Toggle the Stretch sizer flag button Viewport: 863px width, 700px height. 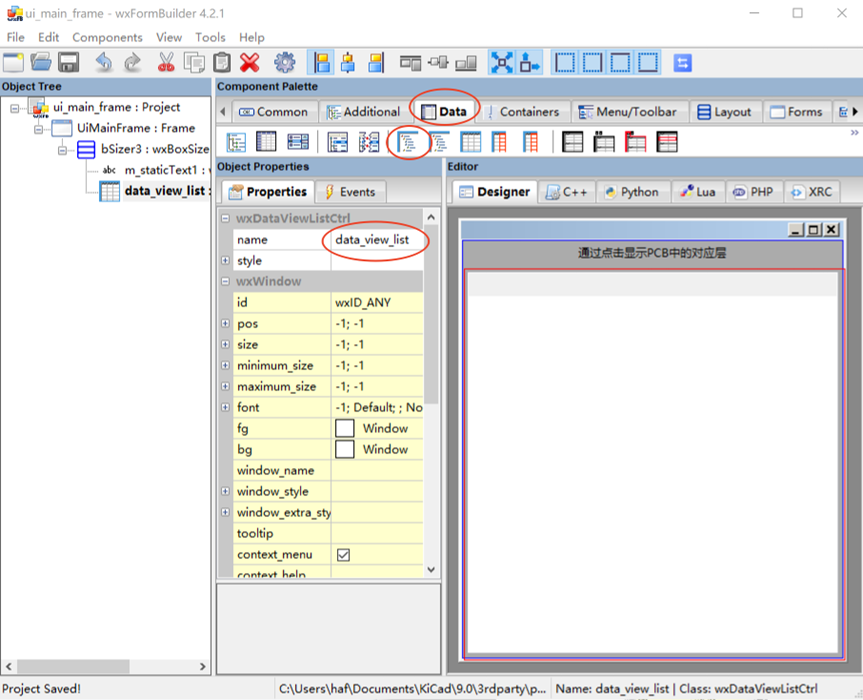click(530, 63)
